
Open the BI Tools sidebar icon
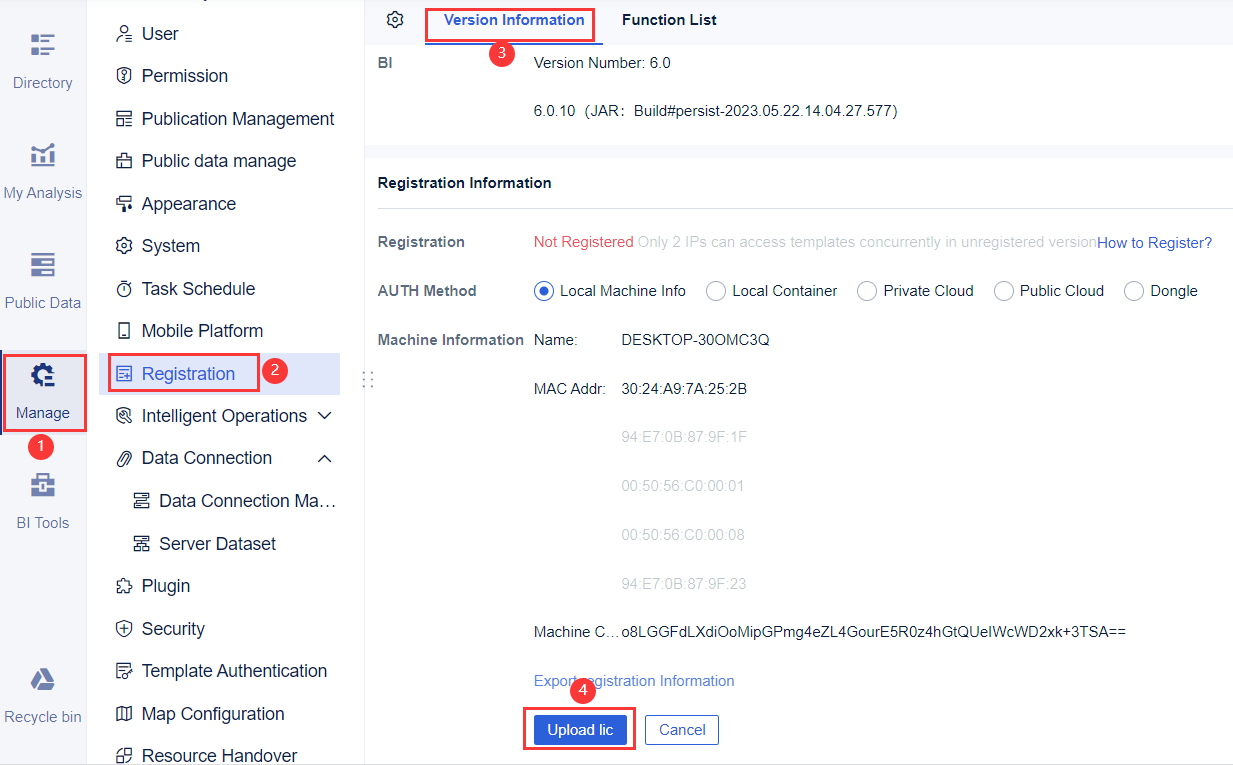(x=42, y=500)
